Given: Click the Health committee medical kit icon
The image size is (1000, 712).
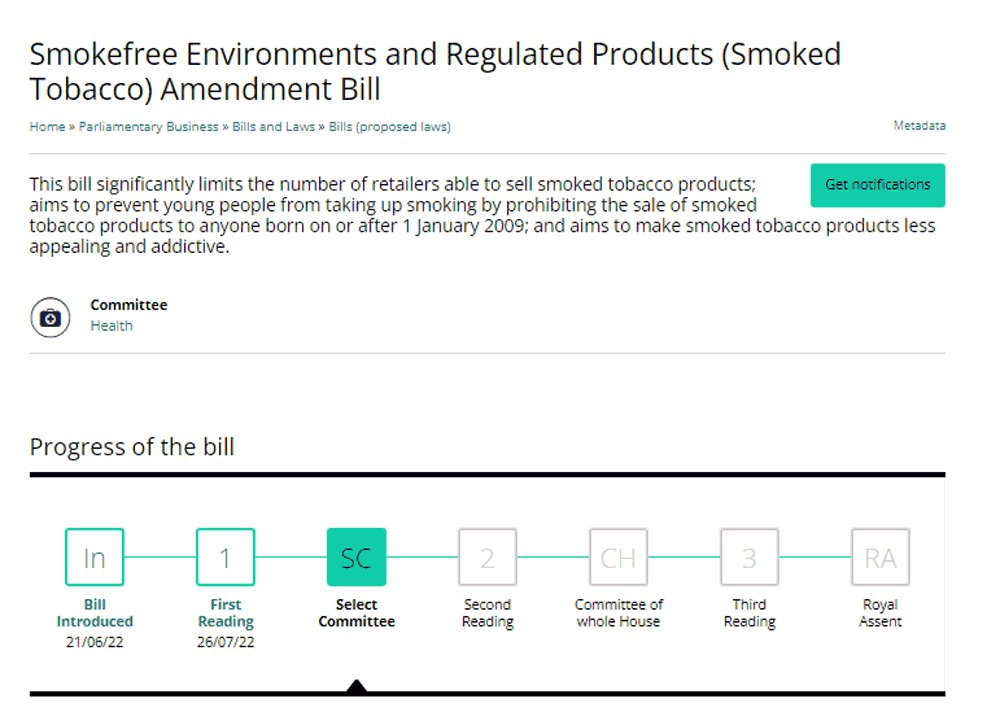Looking at the screenshot, I should coord(50,317).
